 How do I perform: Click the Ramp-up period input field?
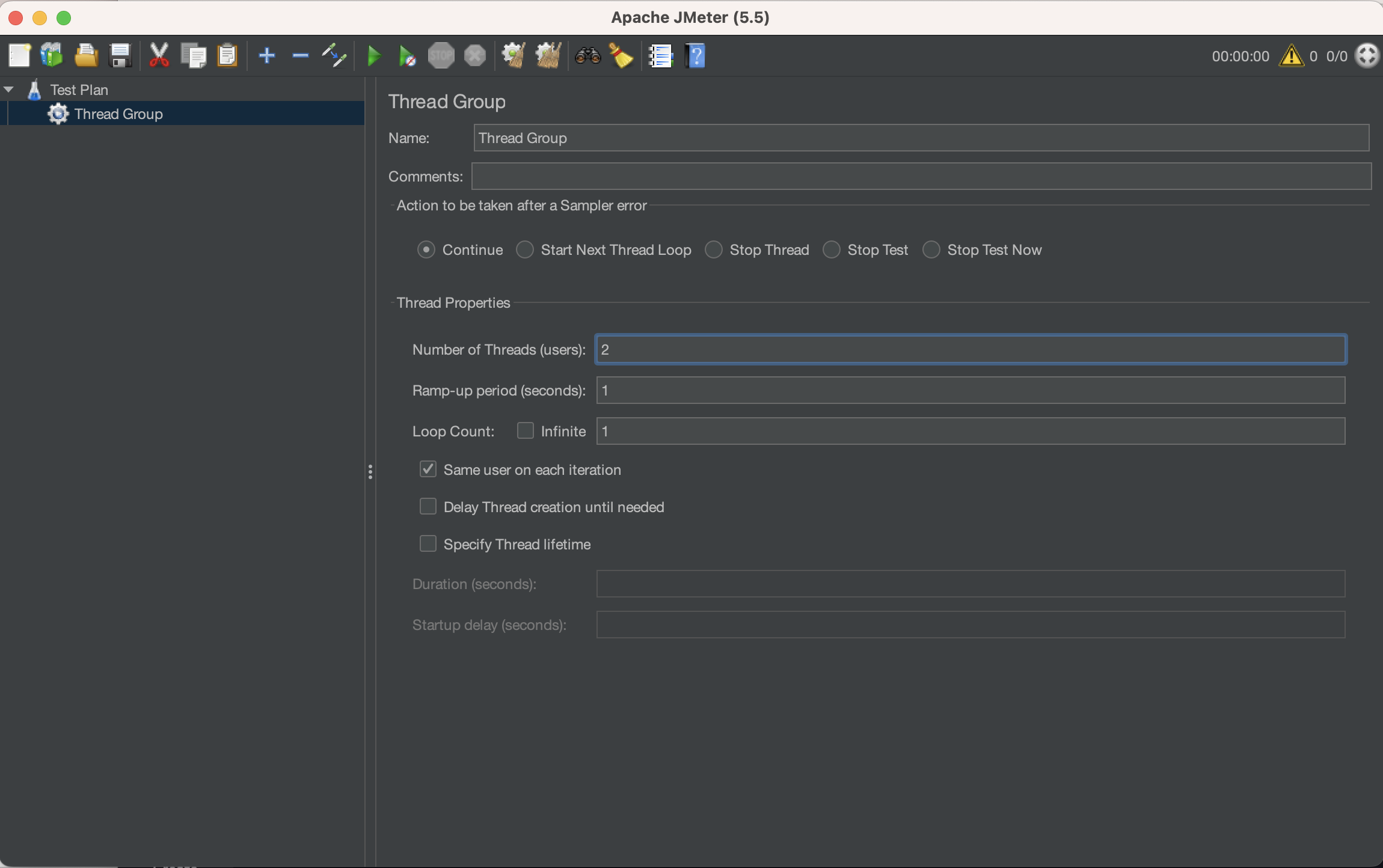tap(970, 391)
